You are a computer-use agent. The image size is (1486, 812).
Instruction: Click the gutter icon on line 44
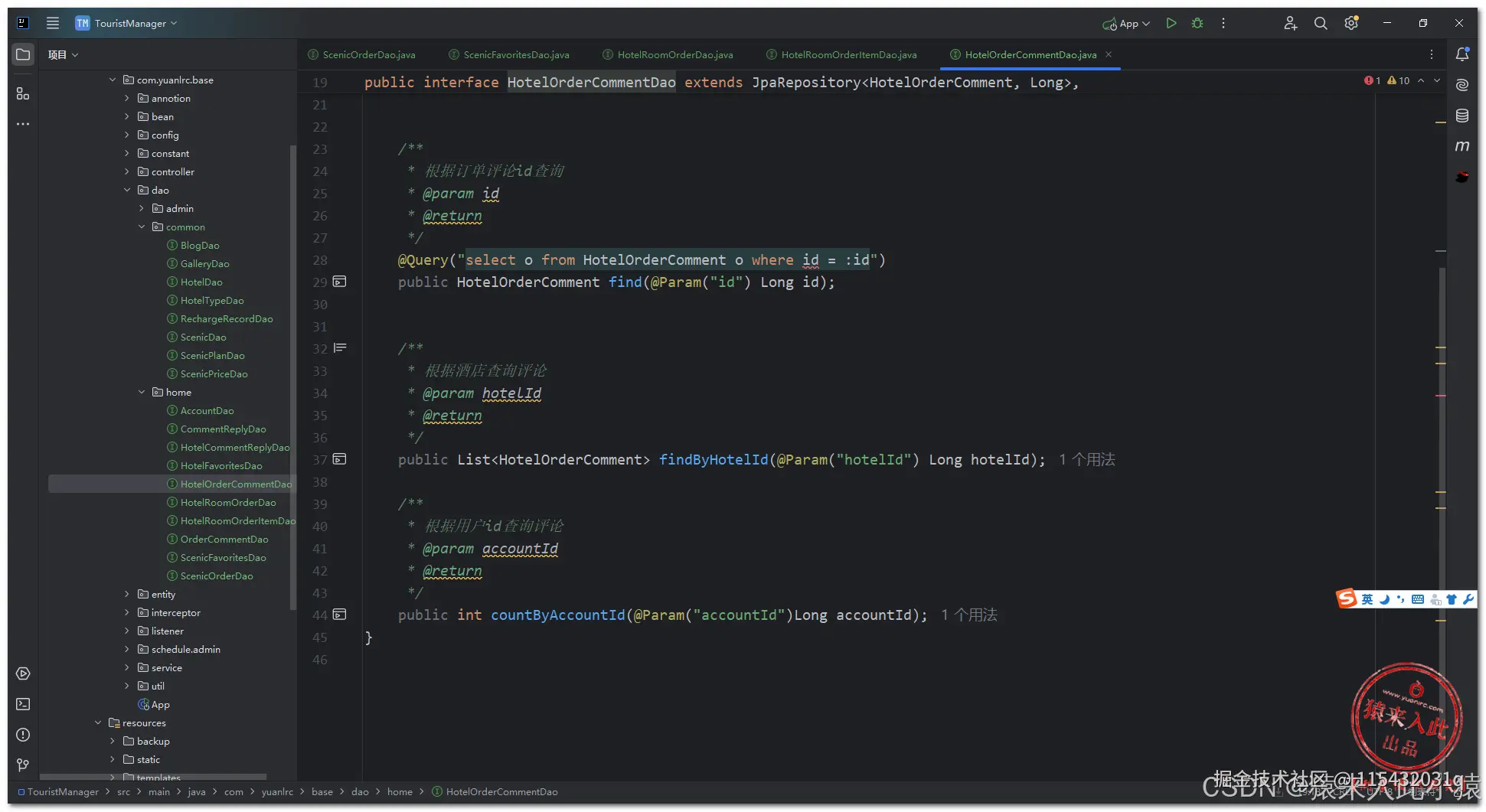click(340, 615)
